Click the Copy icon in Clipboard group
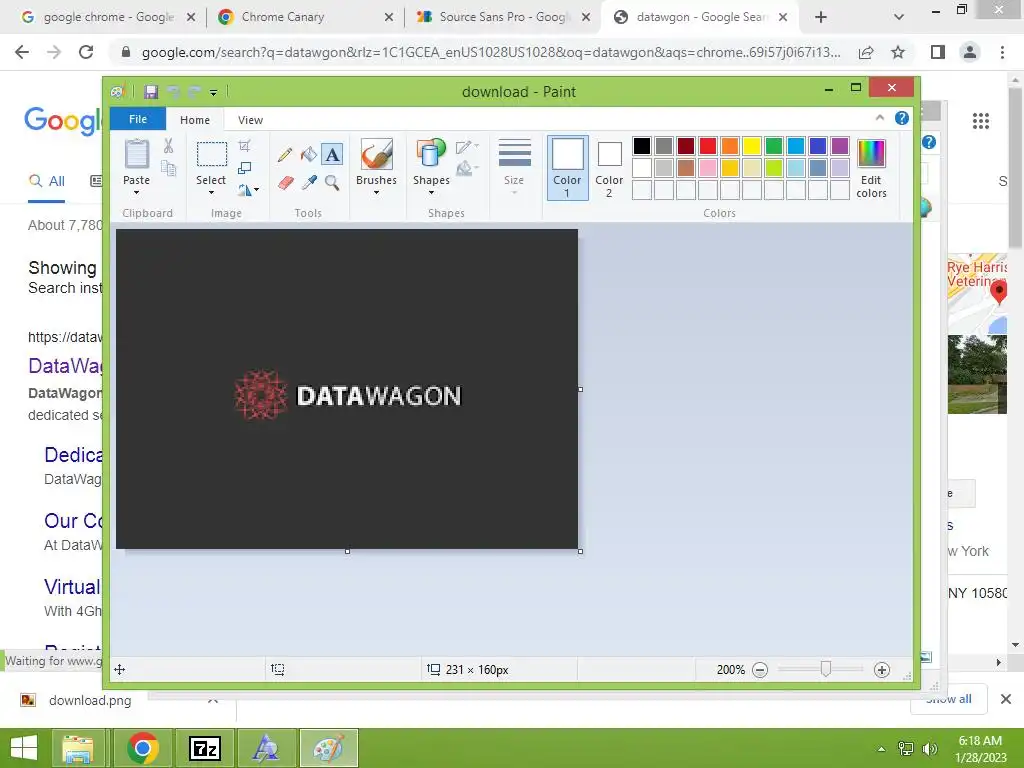1024x768 pixels. 168,168
